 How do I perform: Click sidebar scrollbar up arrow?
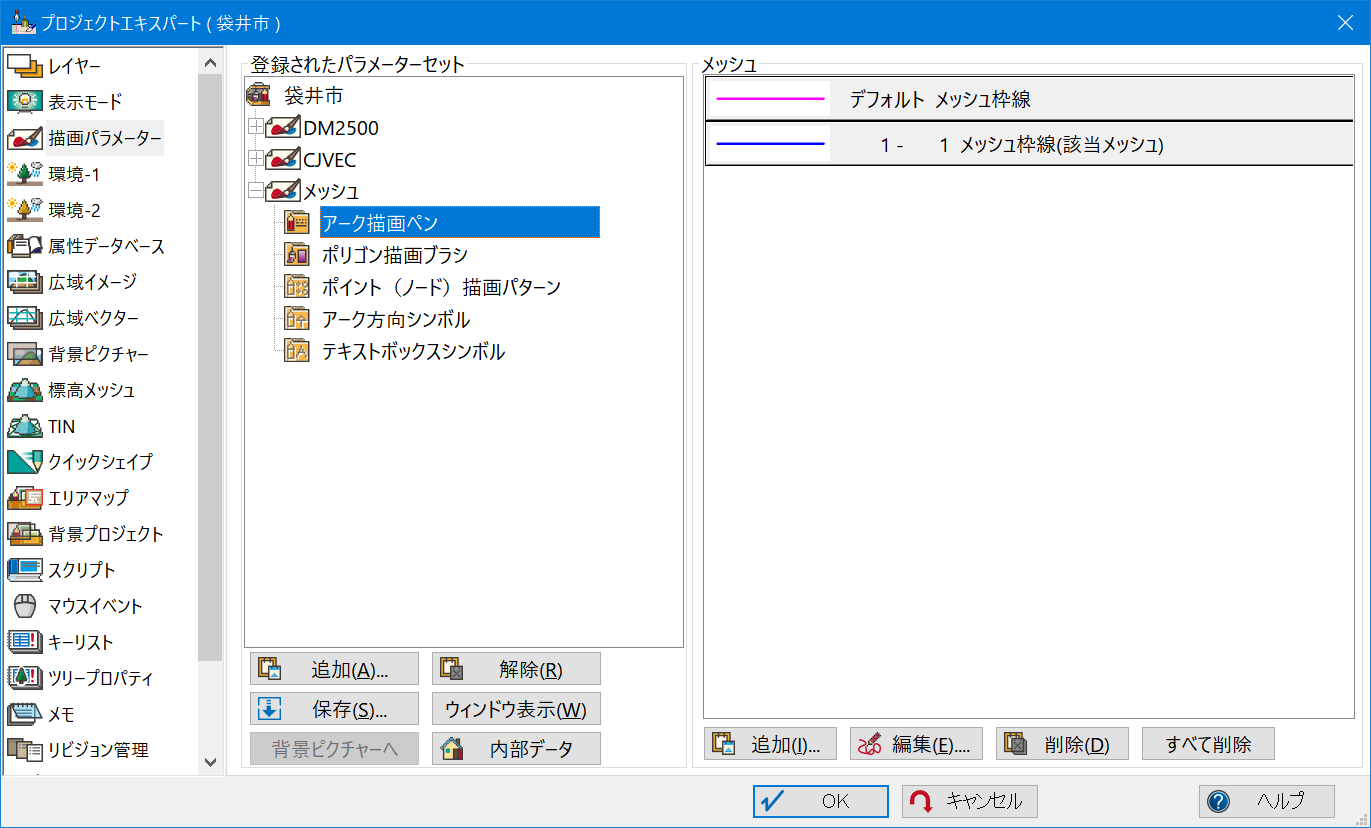point(210,61)
